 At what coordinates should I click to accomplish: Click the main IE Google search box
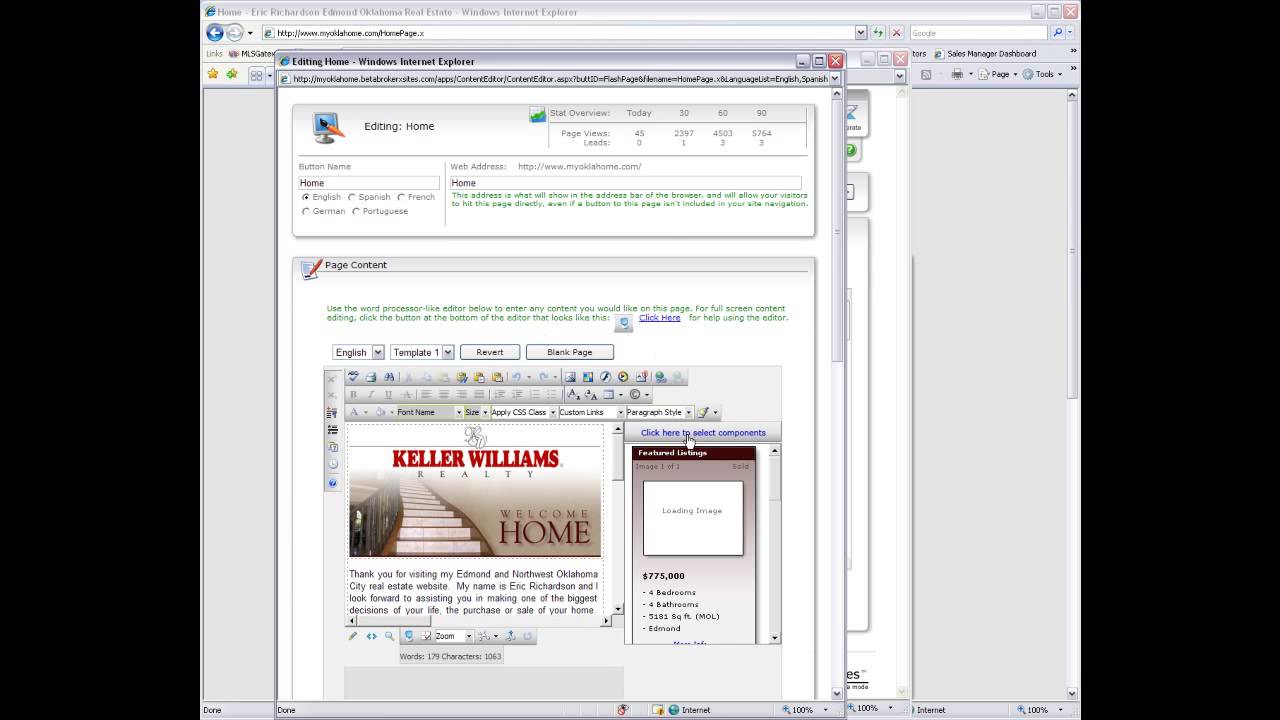click(978, 33)
